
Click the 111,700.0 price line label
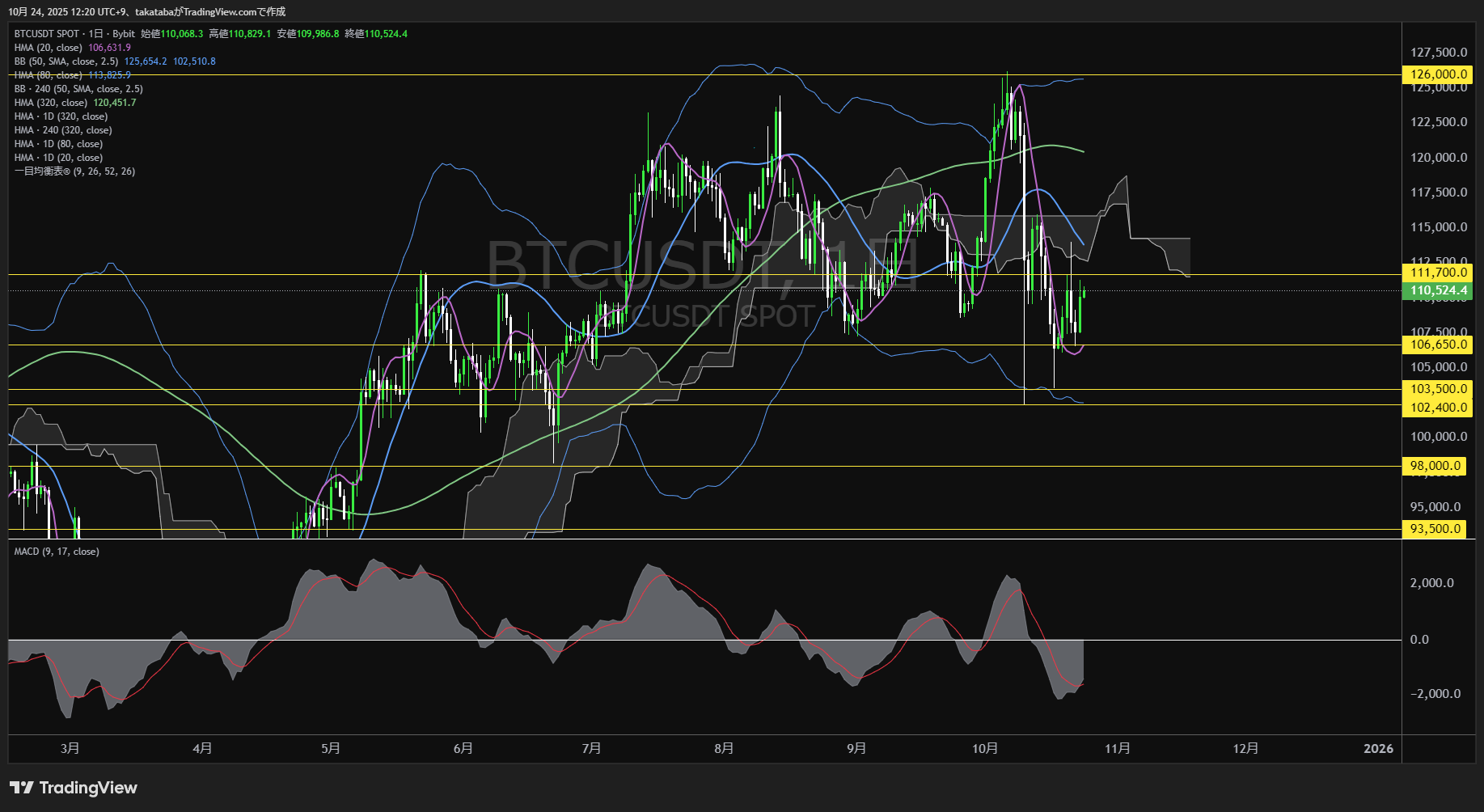pos(1438,273)
